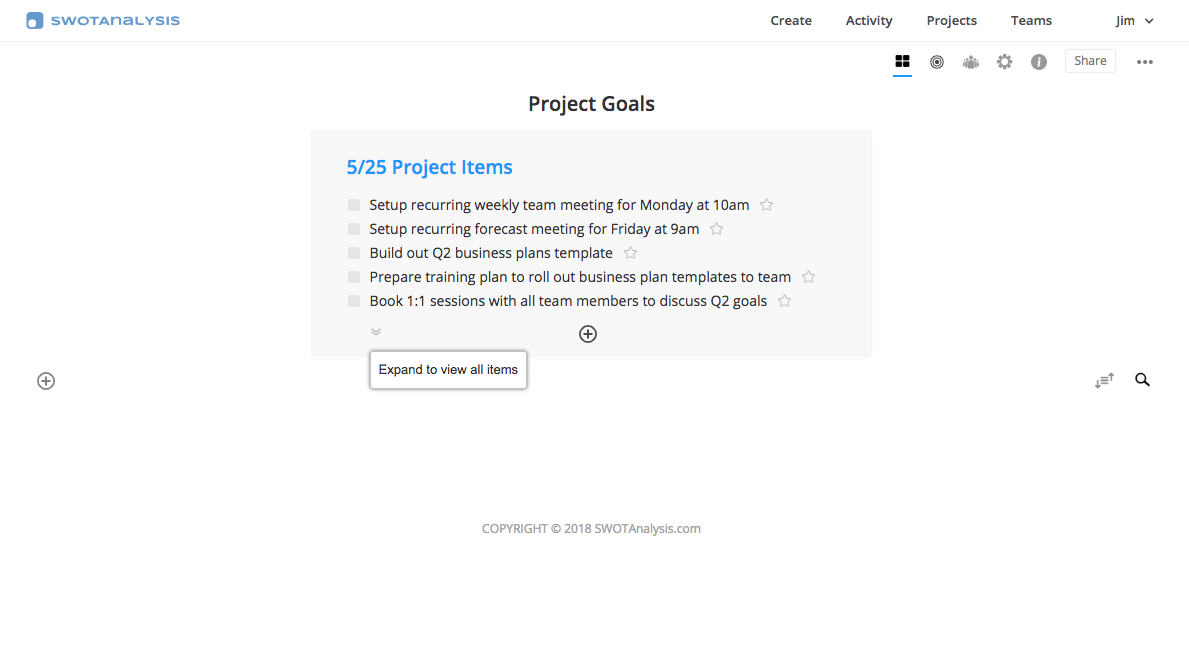Image resolution: width=1189 pixels, height=647 pixels.
Task: Click the sort order icon
Action: click(x=1104, y=380)
